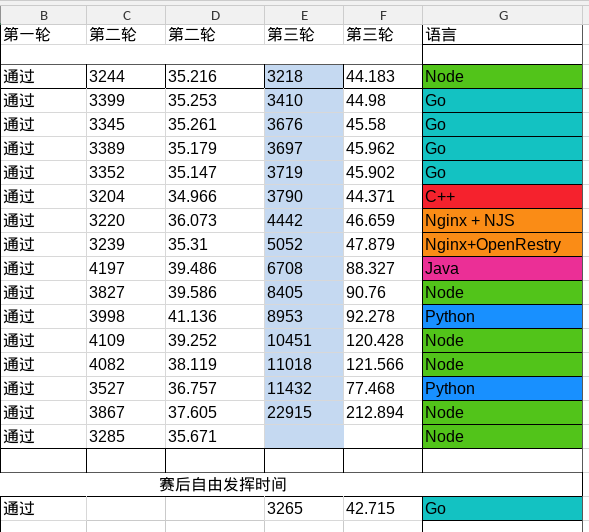Click the 语言 header cell
This screenshot has width=589, height=532.
[503, 35]
